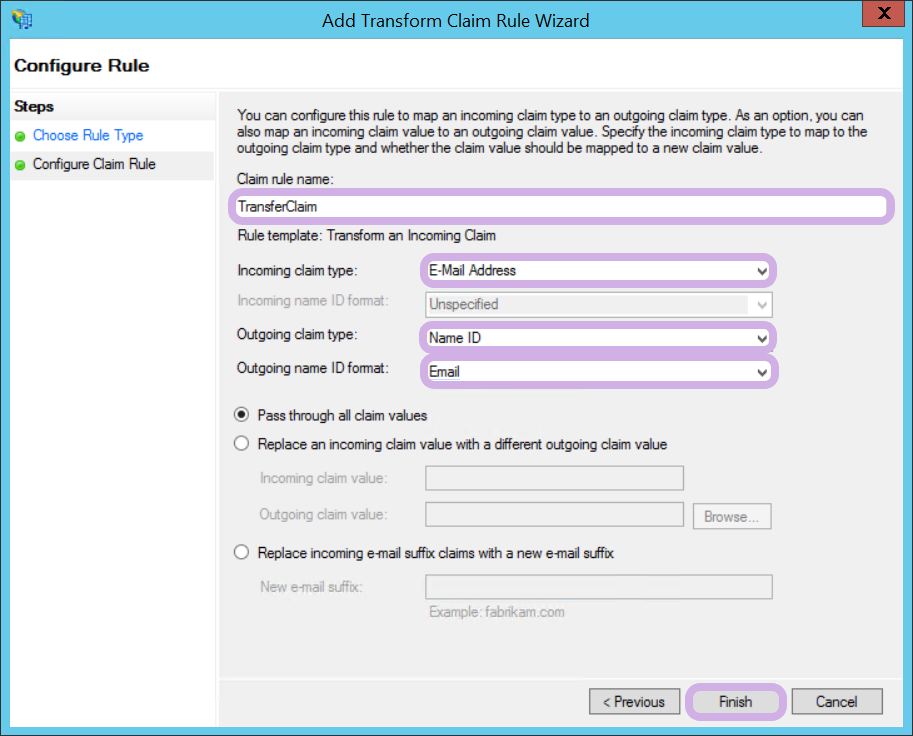Close the Add Transform Claim Rule Wizard
The height and width of the screenshot is (736, 913).
[x=882, y=15]
